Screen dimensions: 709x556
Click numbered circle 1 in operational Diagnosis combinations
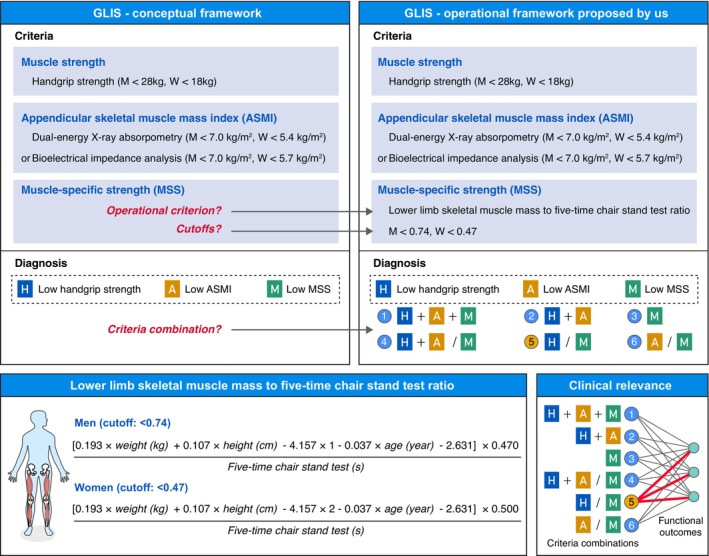pos(384,316)
